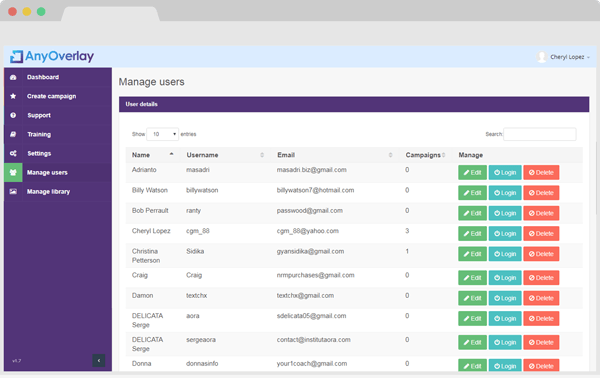The image size is (600, 378).
Task: Click the Manage users people icon
Action: [x=13, y=173]
